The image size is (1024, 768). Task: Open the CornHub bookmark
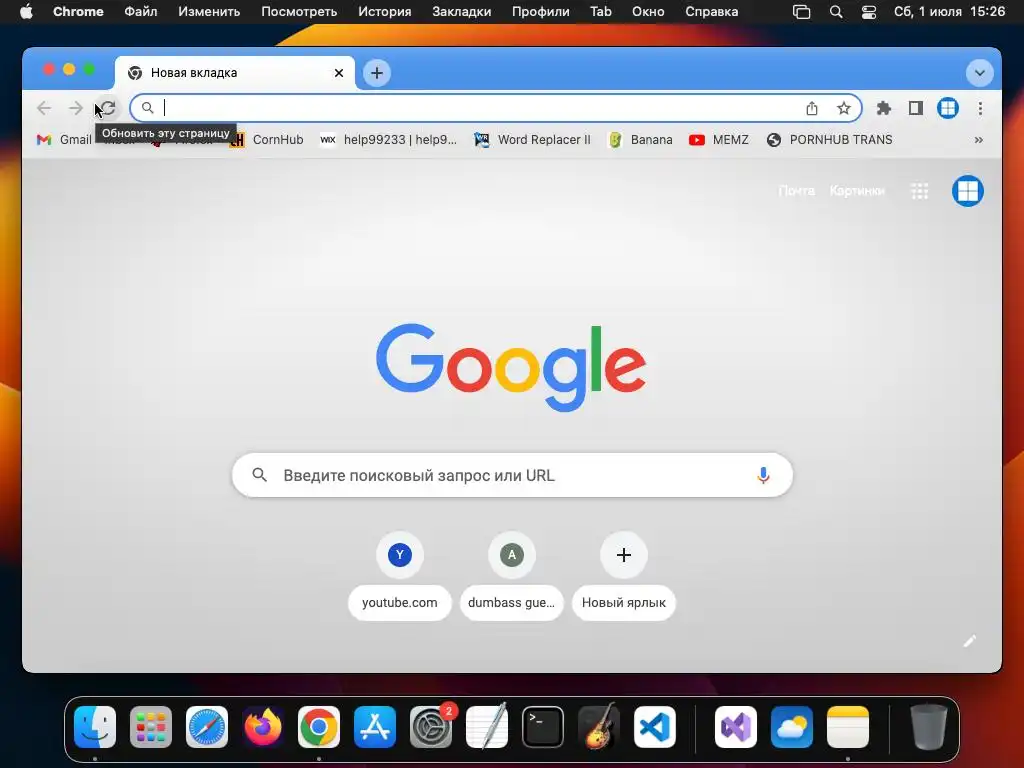tap(266, 140)
